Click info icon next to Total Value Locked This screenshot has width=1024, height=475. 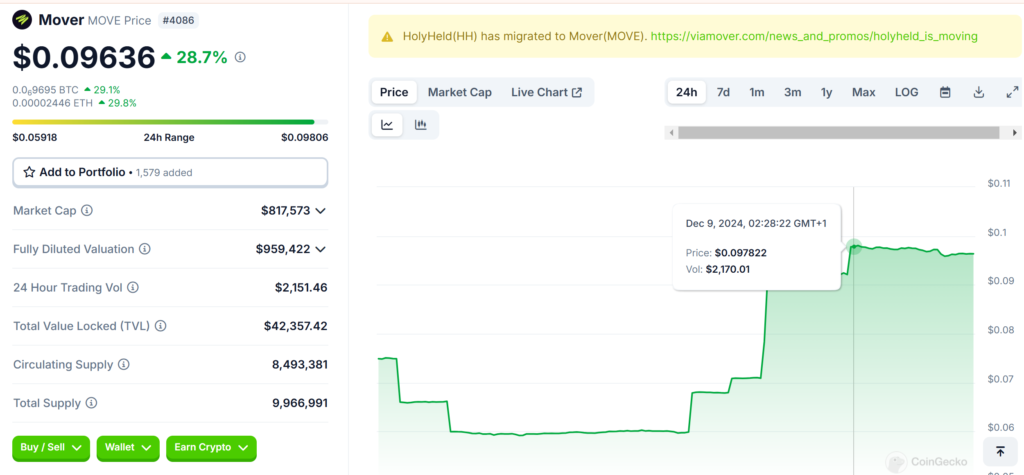point(161,326)
